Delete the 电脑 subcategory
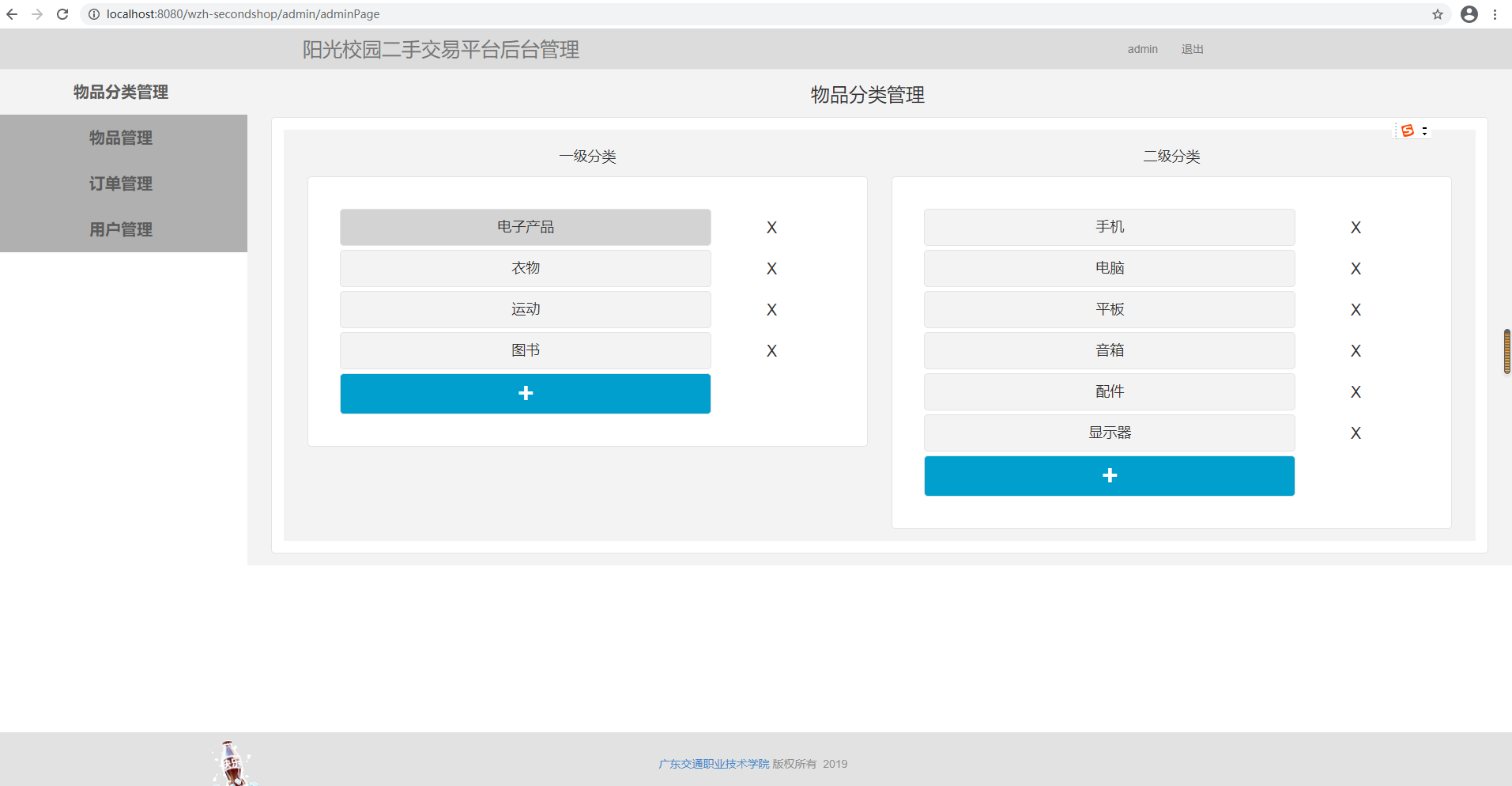1512x786 pixels. (1356, 269)
